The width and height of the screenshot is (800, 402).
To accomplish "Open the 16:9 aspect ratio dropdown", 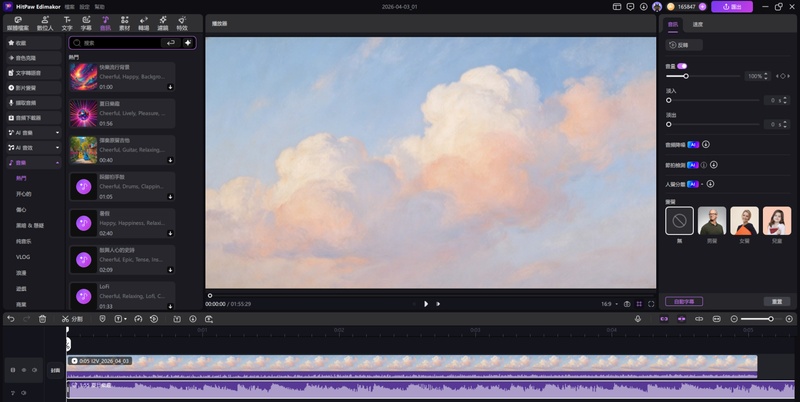I will (x=607, y=304).
